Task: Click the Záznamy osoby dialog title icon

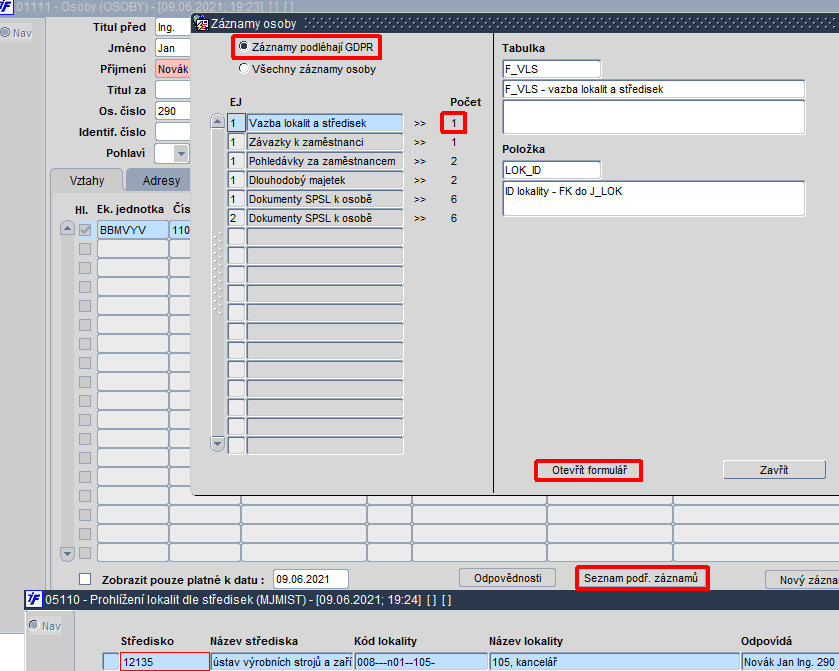Action: [201, 24]
